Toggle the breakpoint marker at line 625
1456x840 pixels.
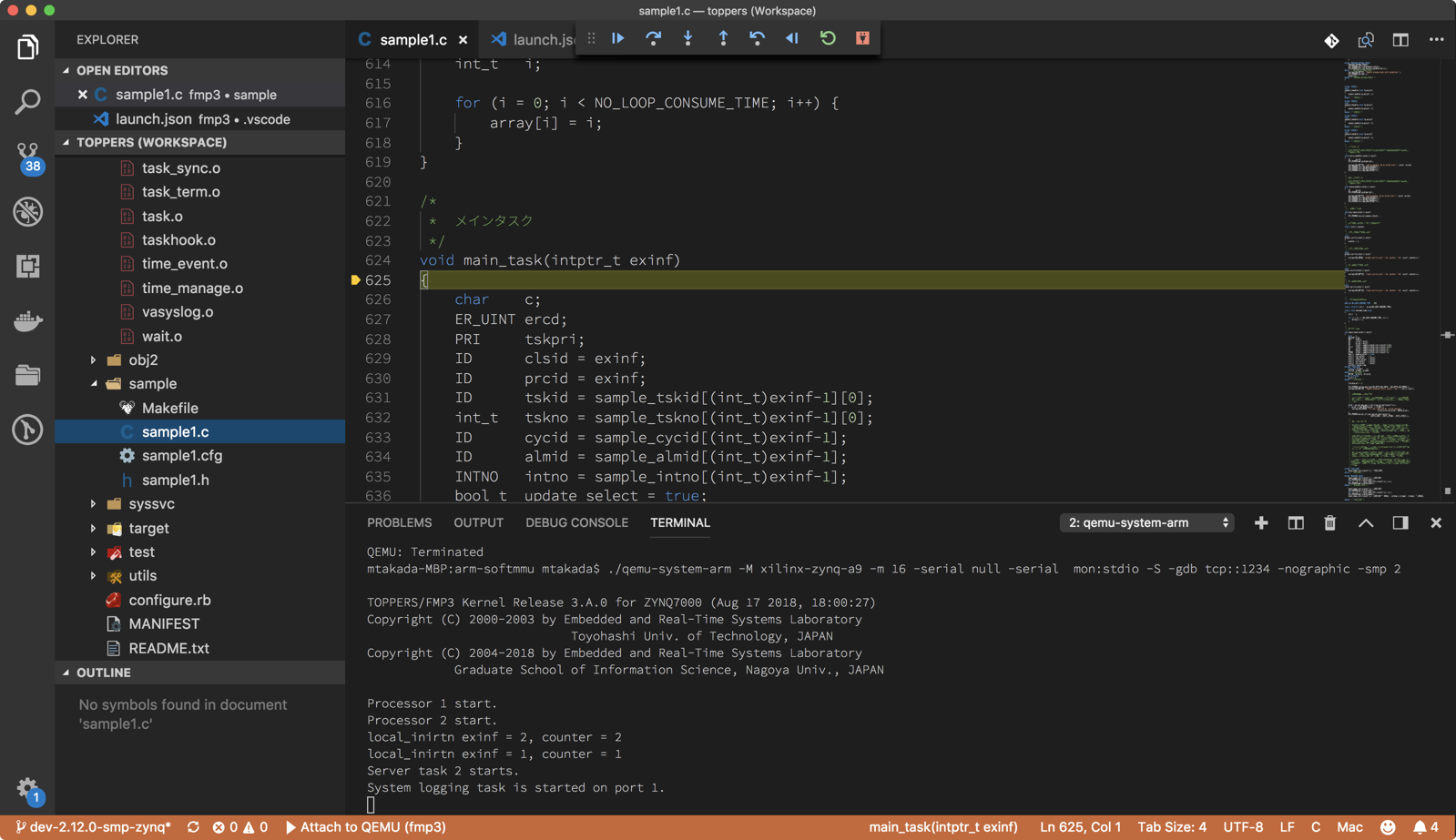355,280
